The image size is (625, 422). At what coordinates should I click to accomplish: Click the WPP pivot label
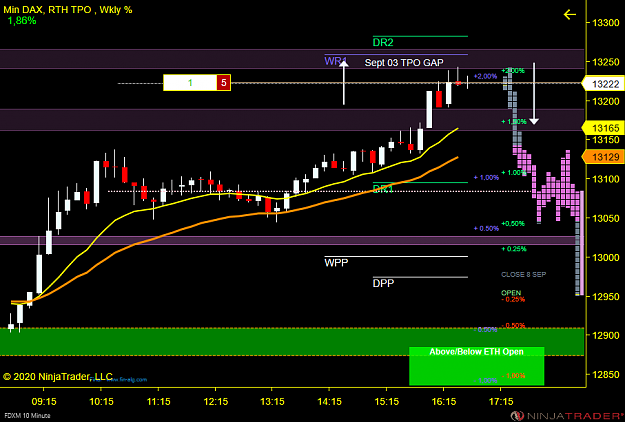[336, 262]
